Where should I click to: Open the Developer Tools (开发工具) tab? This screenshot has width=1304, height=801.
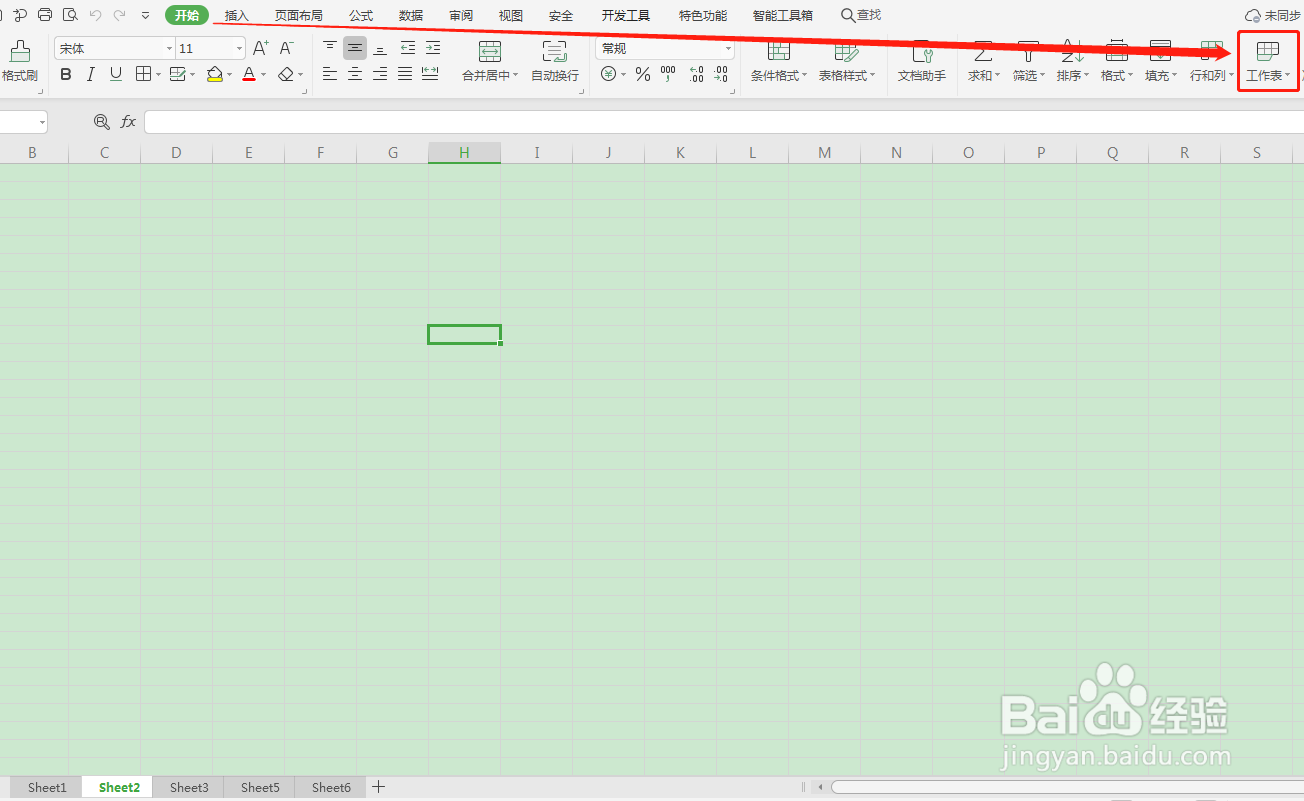coord(626,15)
